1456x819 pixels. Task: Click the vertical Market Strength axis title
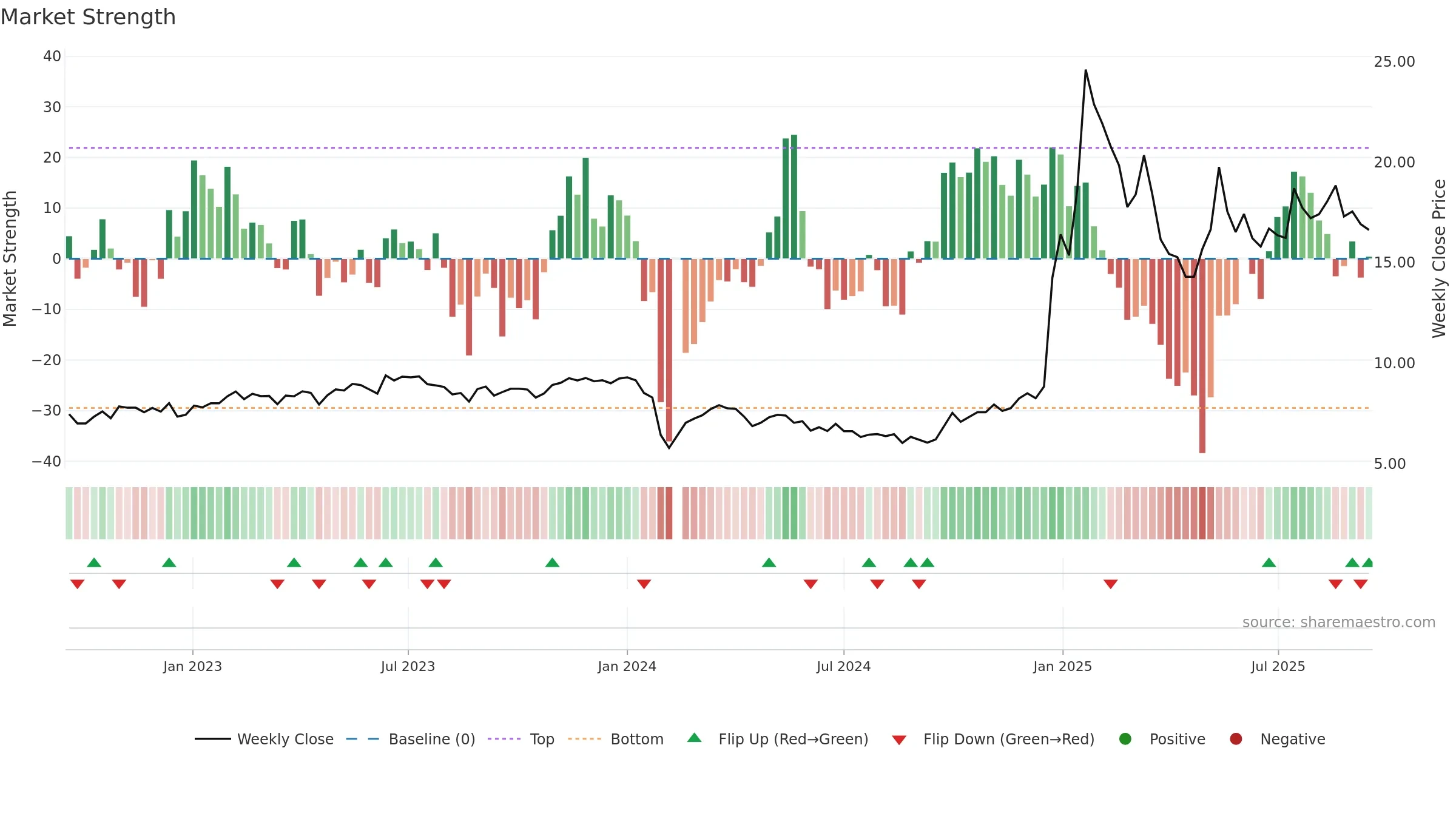10,258
